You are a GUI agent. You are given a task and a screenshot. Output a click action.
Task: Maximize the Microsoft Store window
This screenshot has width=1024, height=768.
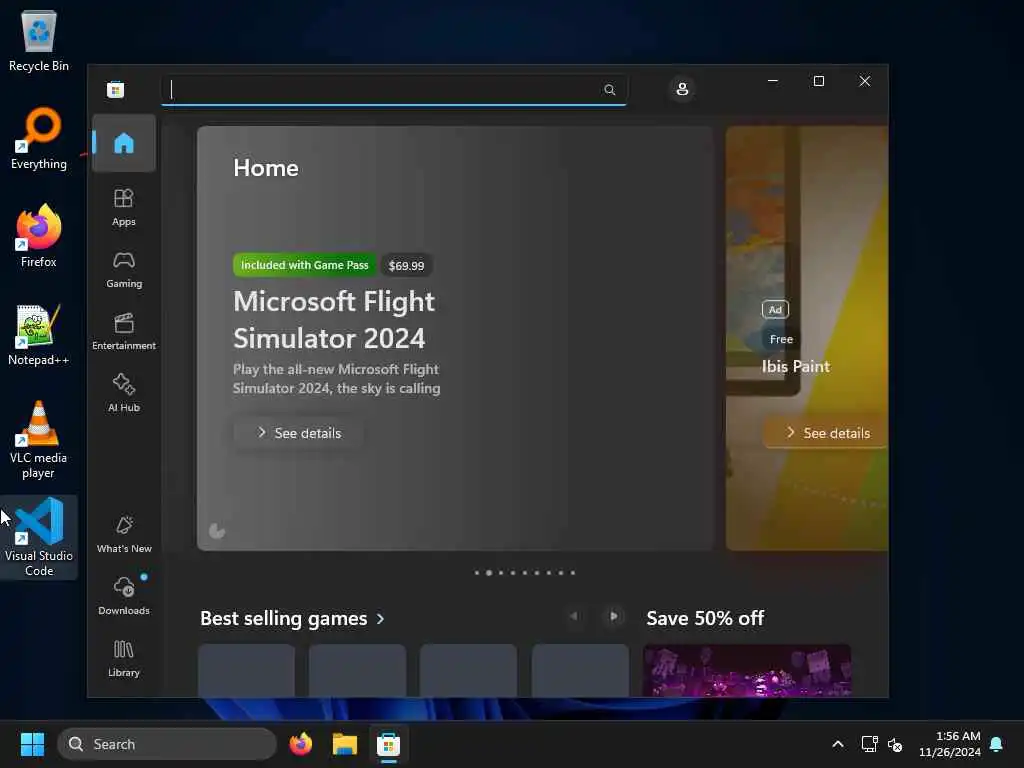click(x=819, y=81)
